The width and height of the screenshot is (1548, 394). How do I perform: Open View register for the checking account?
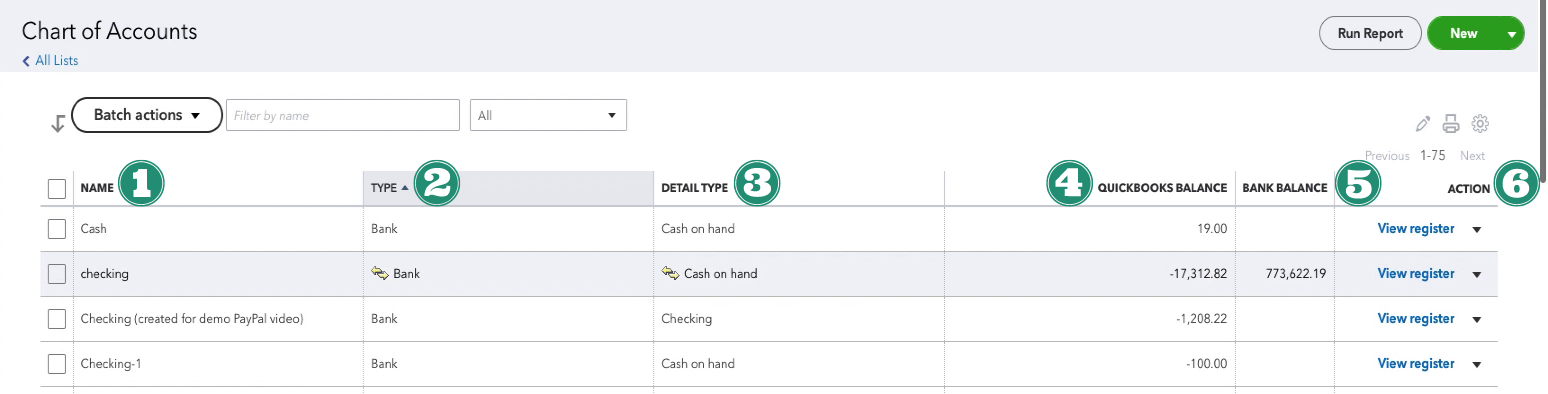(1416, 274)
